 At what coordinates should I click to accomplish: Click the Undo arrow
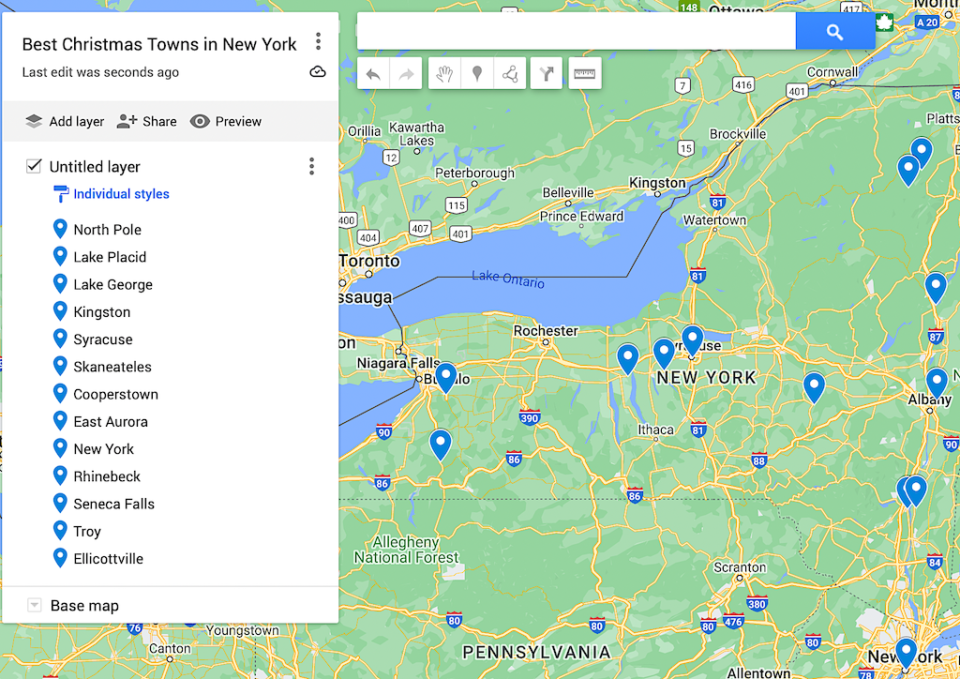372,73
